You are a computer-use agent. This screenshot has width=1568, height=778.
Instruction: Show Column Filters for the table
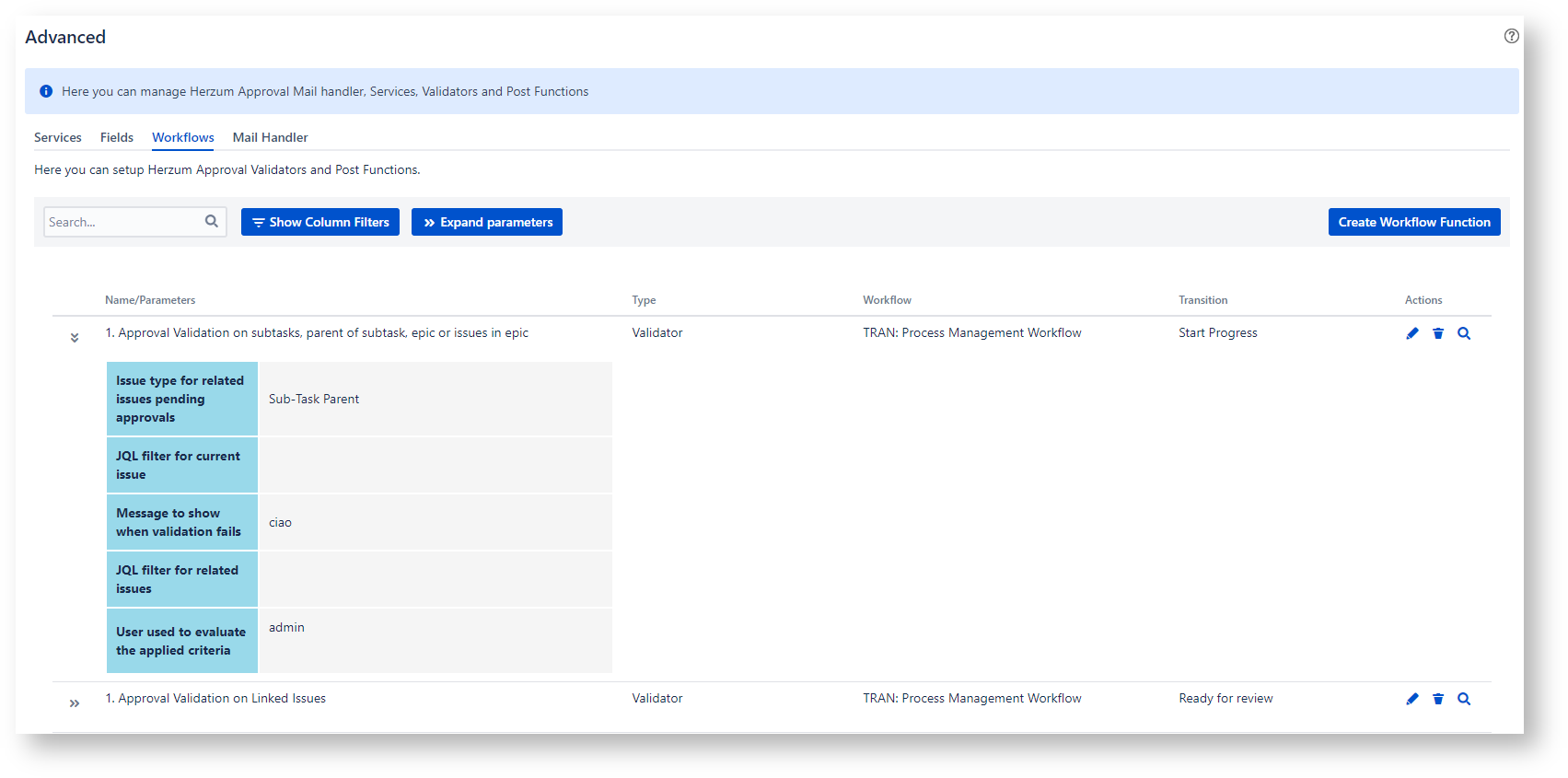point(319,222)
